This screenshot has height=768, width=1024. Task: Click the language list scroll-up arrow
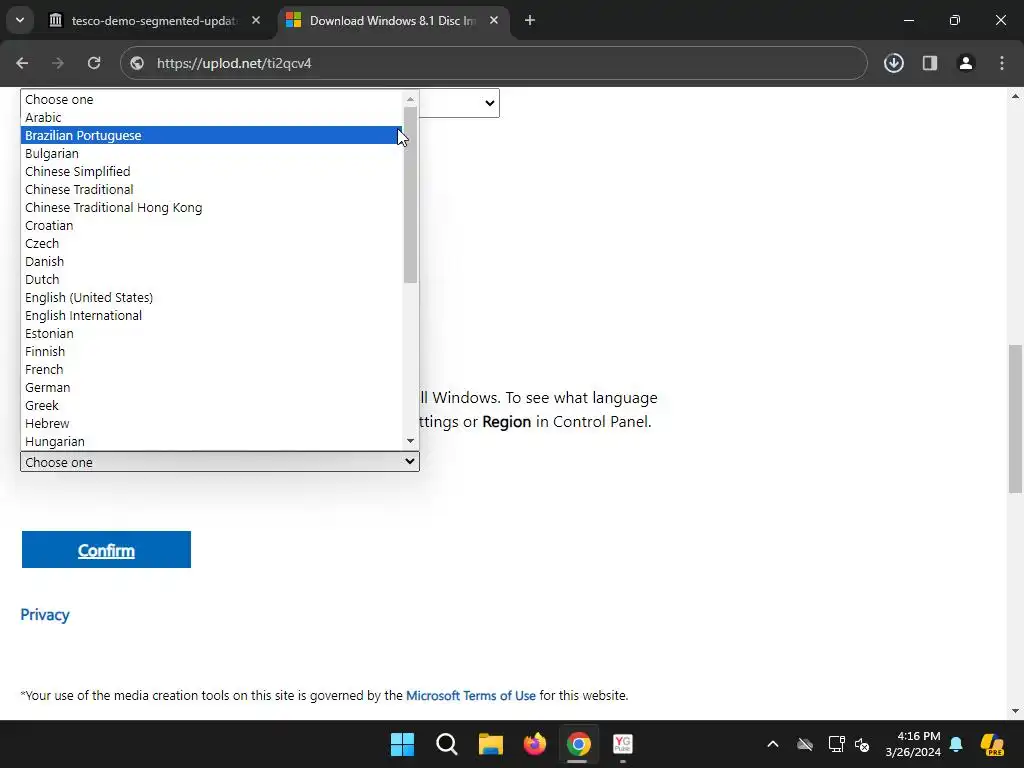(x=410, y=99)
